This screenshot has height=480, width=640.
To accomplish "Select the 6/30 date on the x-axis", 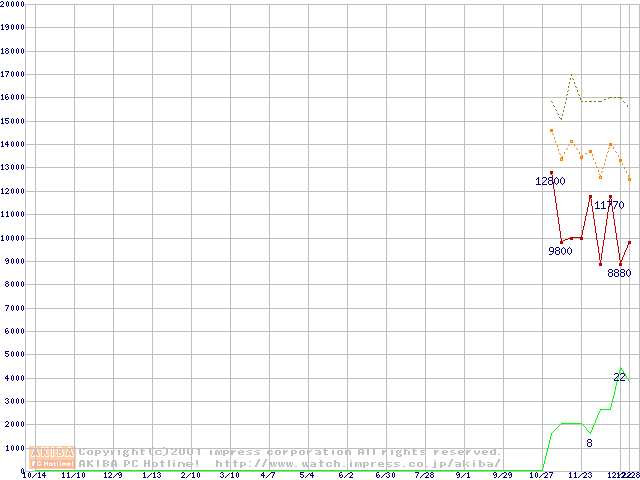I will click(384, 476).
